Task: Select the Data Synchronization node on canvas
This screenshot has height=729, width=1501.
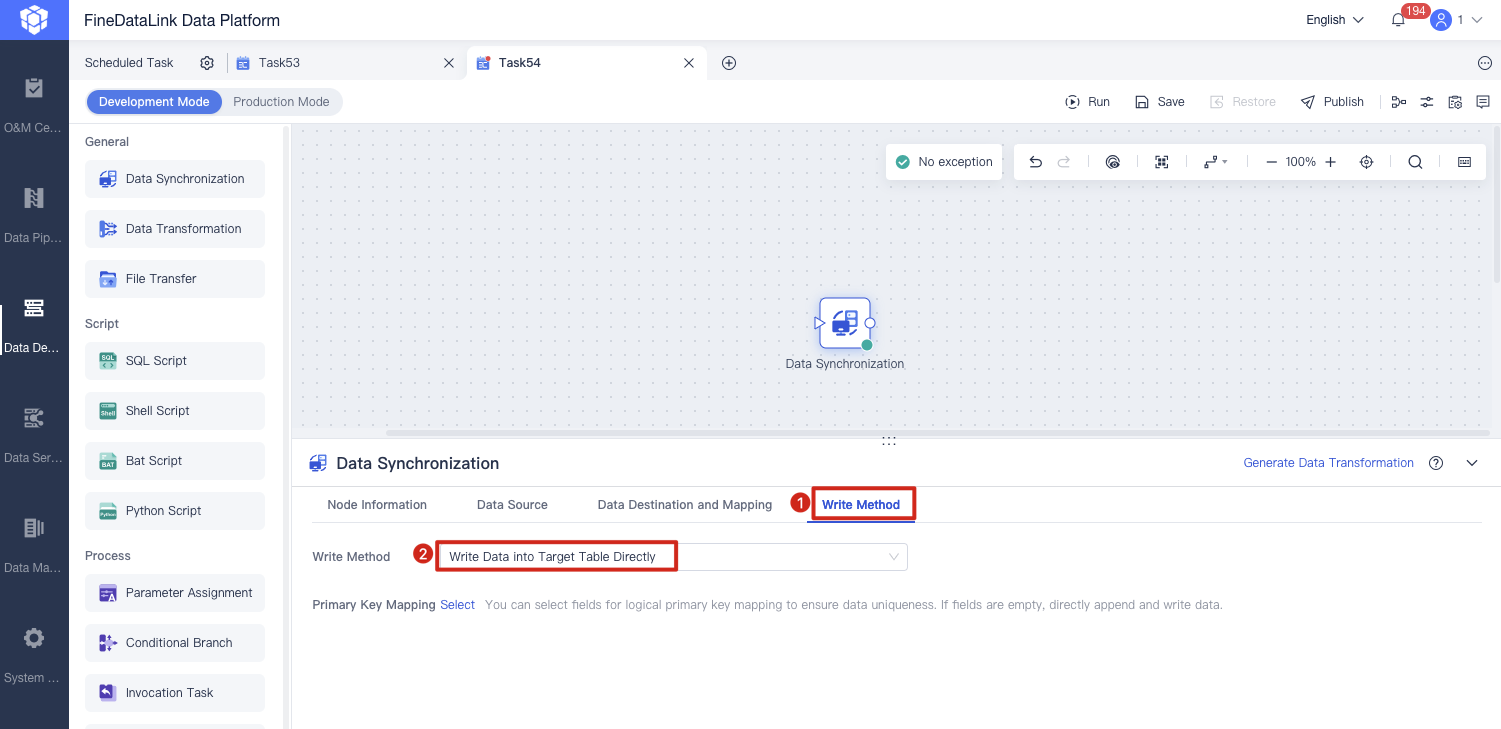Action: click(845, 323)
